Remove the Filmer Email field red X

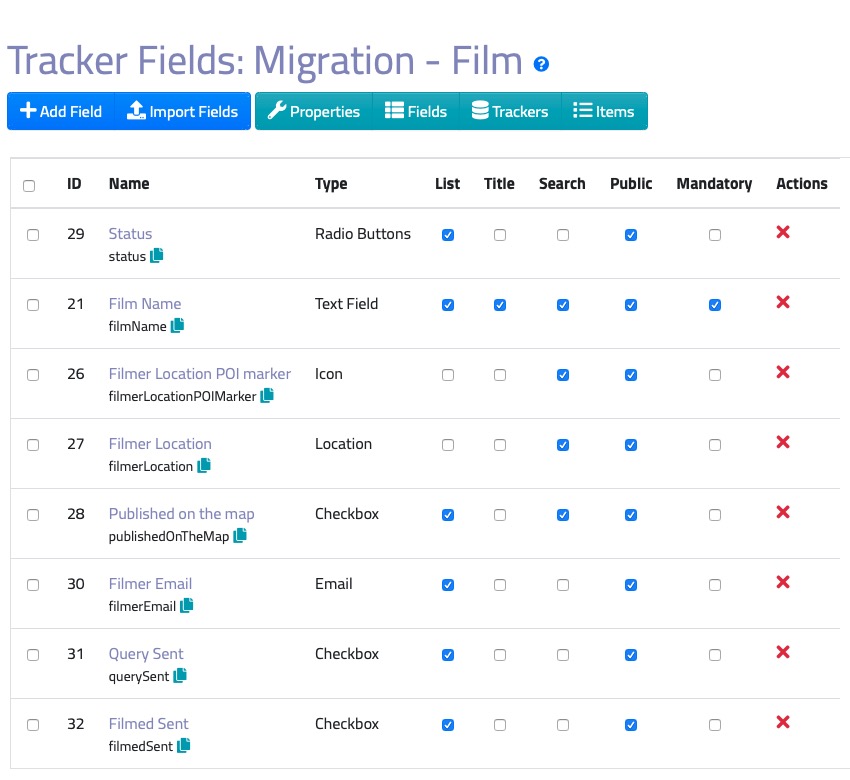coord(783,583)
